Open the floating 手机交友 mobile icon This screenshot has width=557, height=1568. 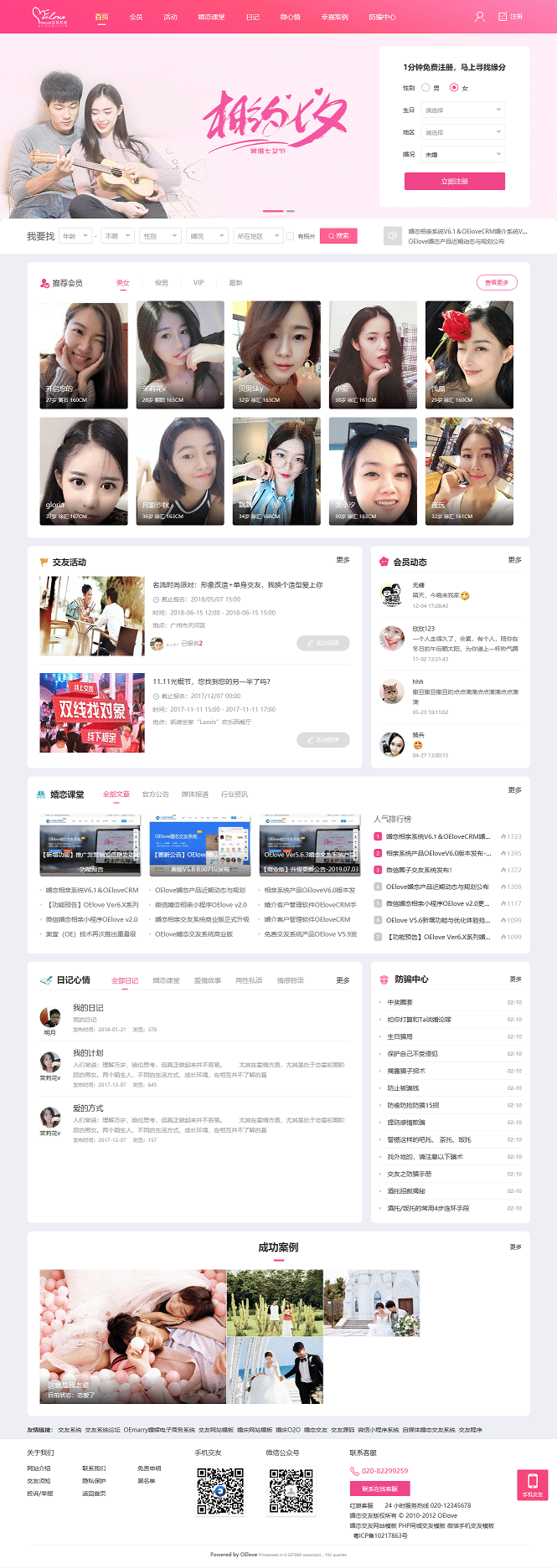[532, 1484]
